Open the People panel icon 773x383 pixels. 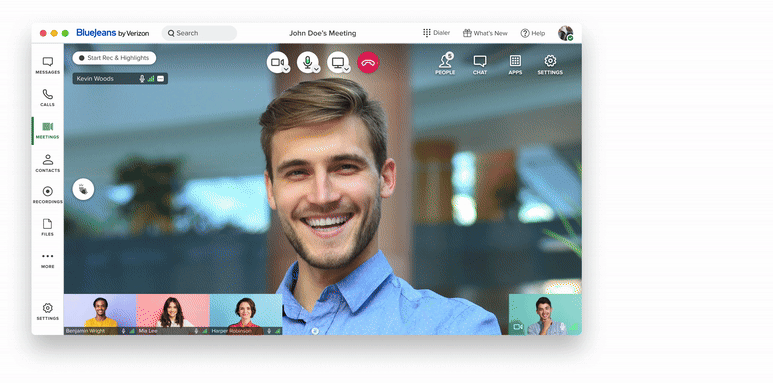click(445, 64)
